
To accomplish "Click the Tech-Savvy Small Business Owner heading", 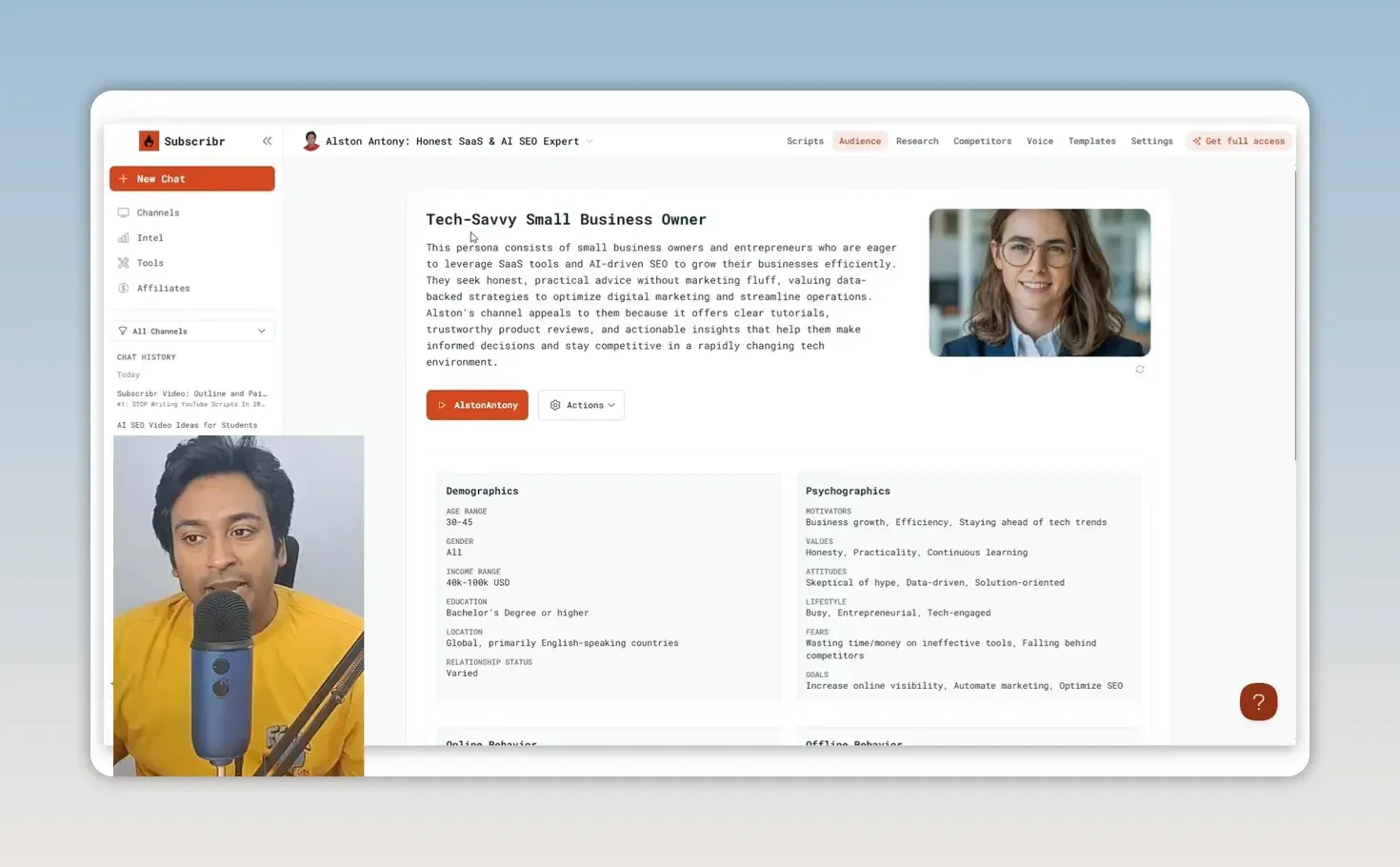I will pyautogui.click(x=566, y=219).
